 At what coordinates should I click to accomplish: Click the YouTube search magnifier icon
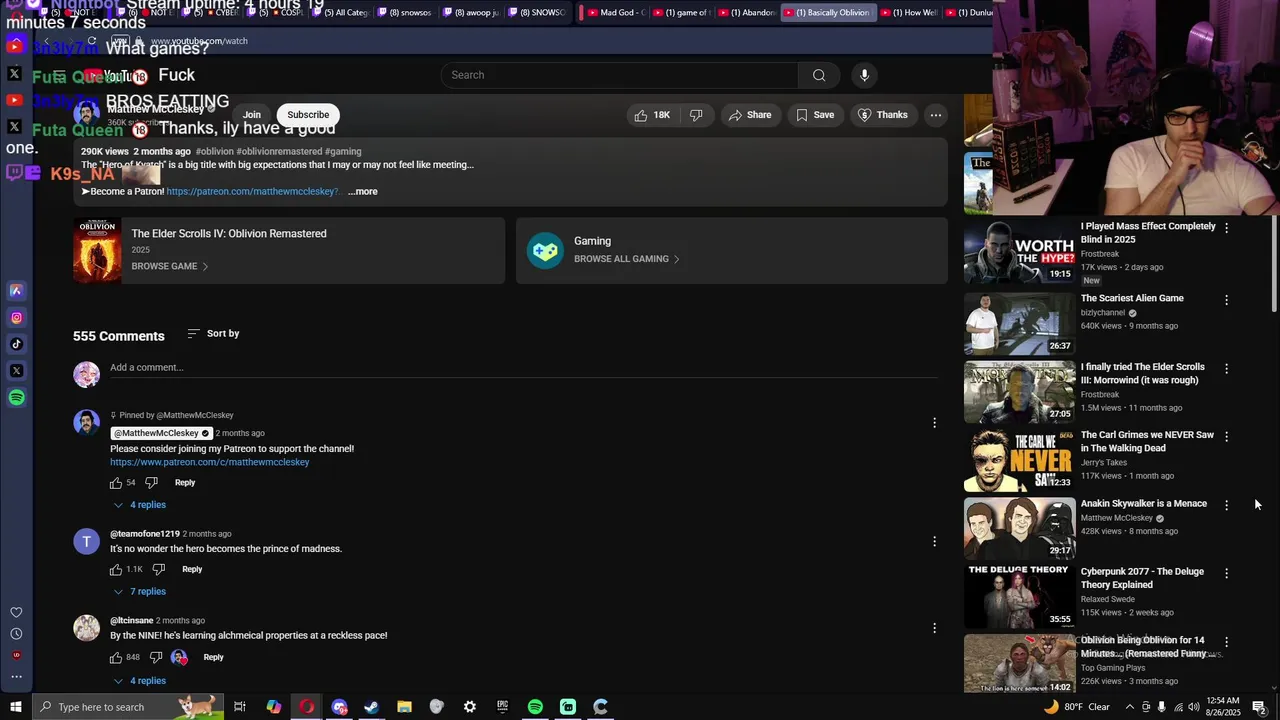pyautogui.click(x=819, y=75)
